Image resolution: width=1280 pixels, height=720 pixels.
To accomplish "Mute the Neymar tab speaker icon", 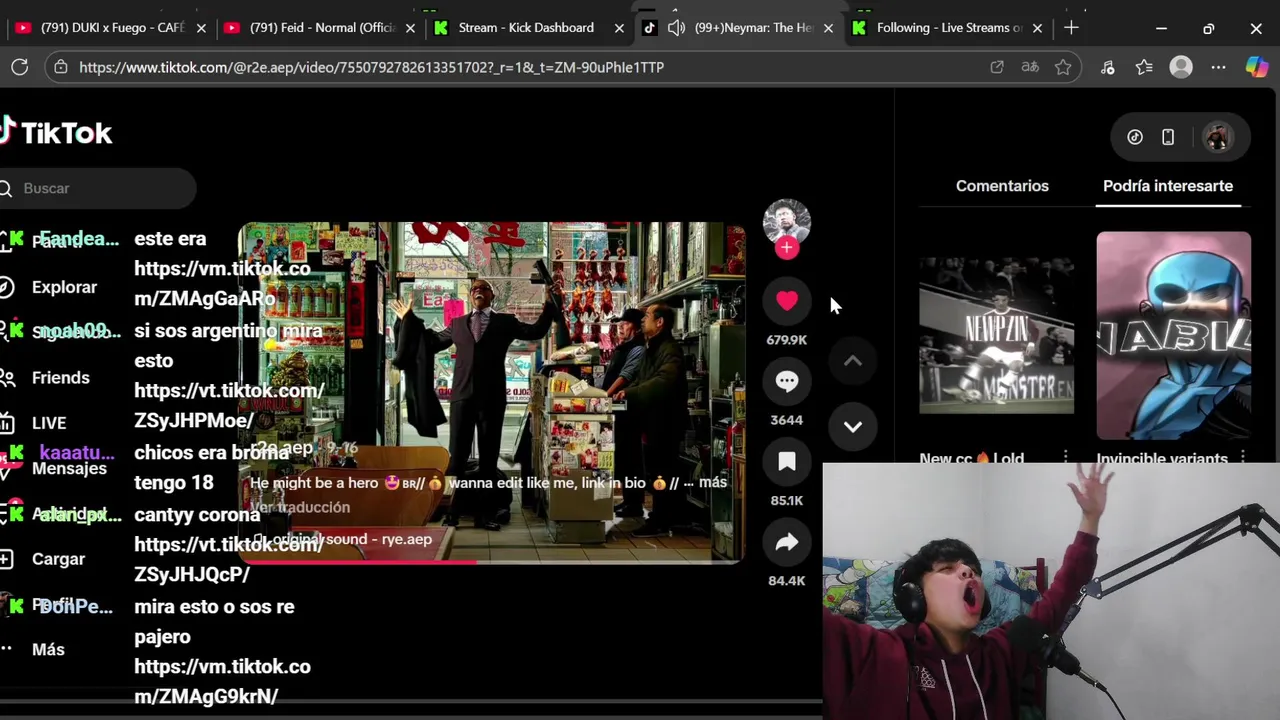I will click(677, 28).
